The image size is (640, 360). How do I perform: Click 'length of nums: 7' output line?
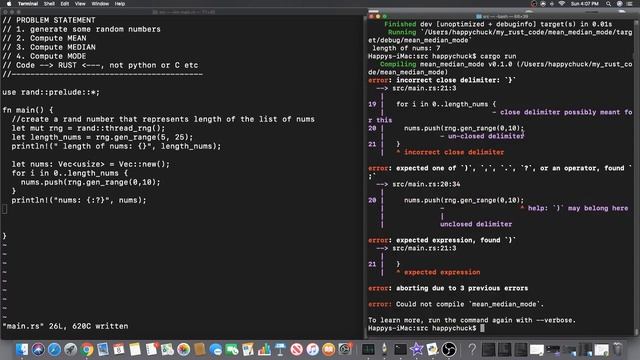[406, 48]
